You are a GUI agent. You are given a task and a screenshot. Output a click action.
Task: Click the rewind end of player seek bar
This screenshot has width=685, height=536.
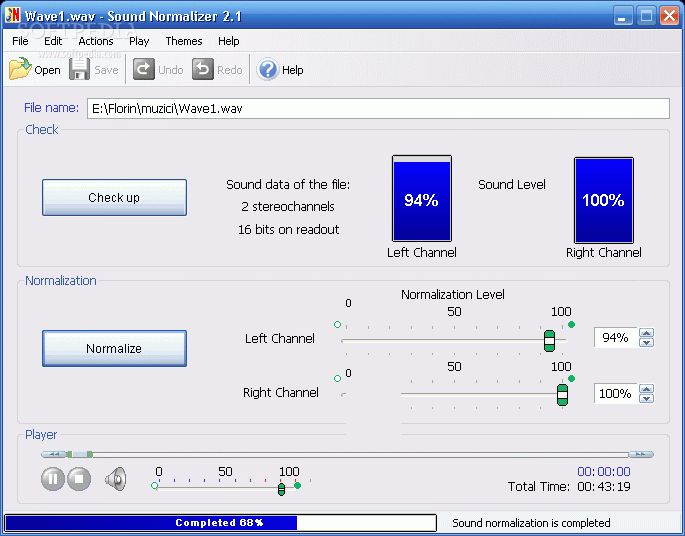click(x=54, y=454)
